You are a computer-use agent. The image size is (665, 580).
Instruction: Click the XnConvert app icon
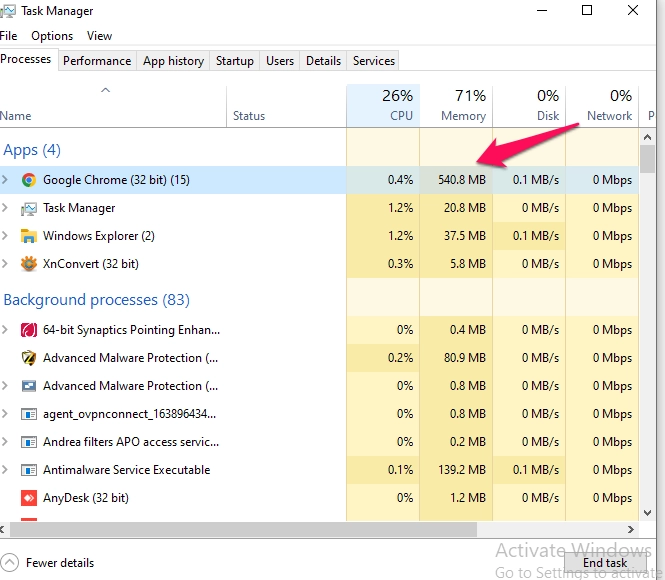point(29,264)
